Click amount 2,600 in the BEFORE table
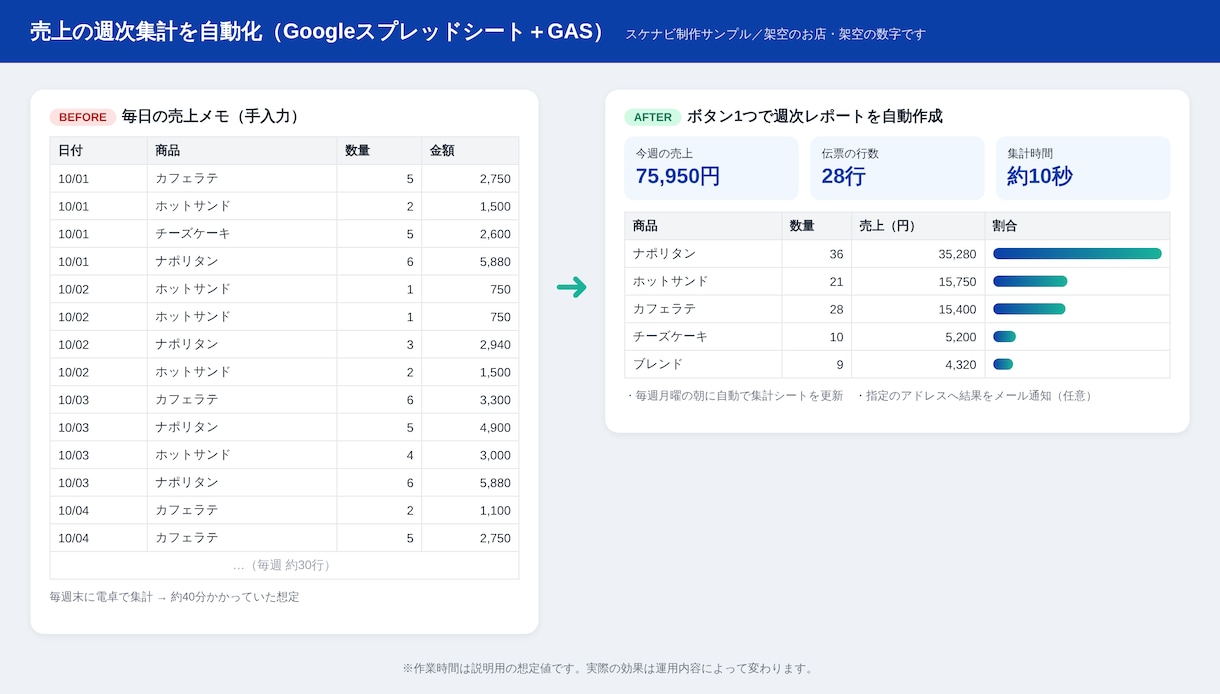Image resolution: width=1220 pixels, height=694 pixels. (495, 234)
